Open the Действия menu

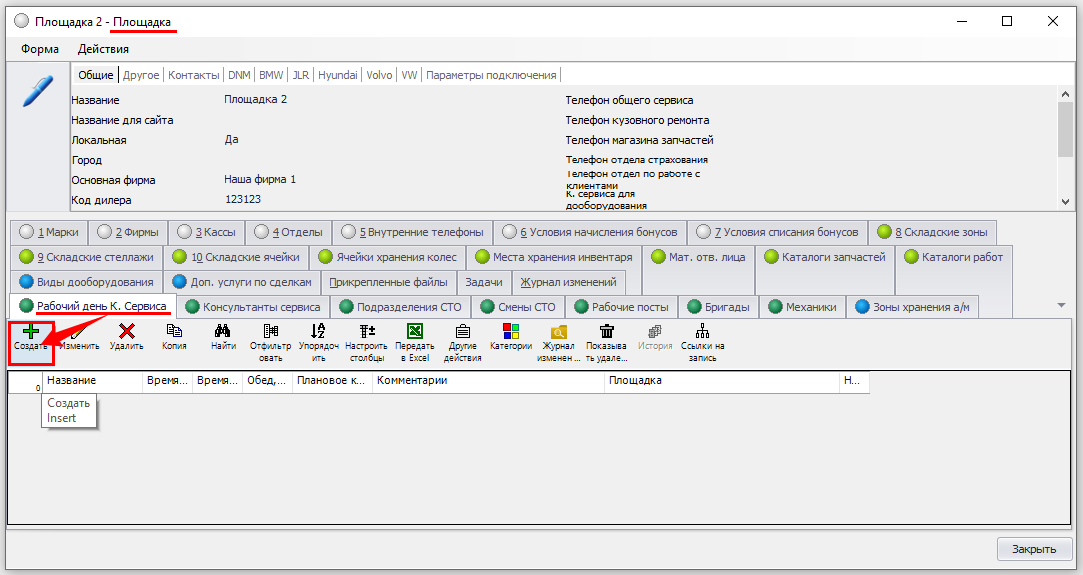(x=103, y=48)
